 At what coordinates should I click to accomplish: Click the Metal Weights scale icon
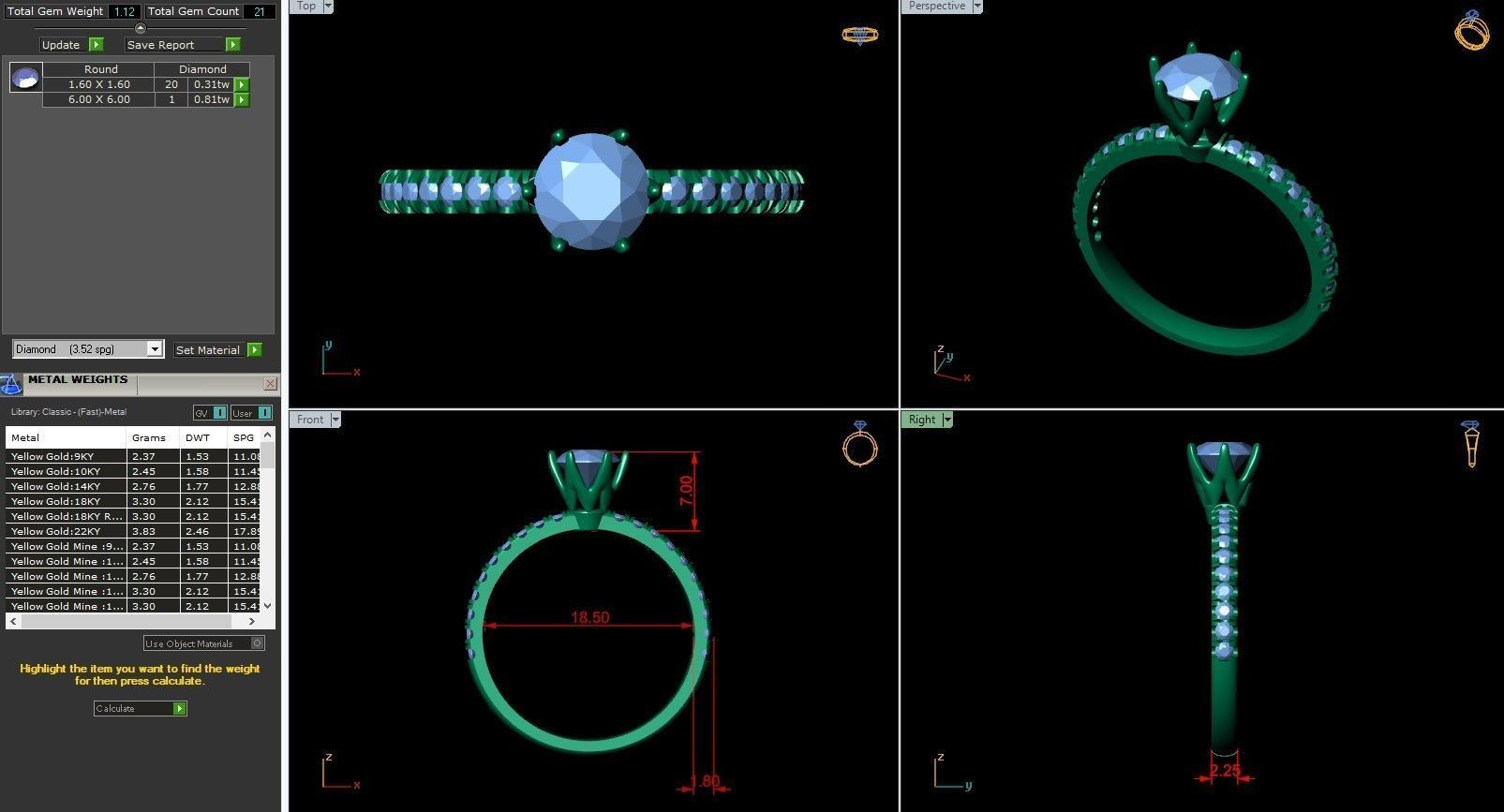tap(11, 384)
